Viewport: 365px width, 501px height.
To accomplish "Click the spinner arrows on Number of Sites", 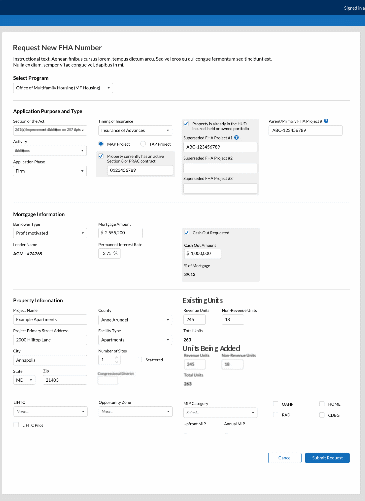I will click(x=116, y=360).
